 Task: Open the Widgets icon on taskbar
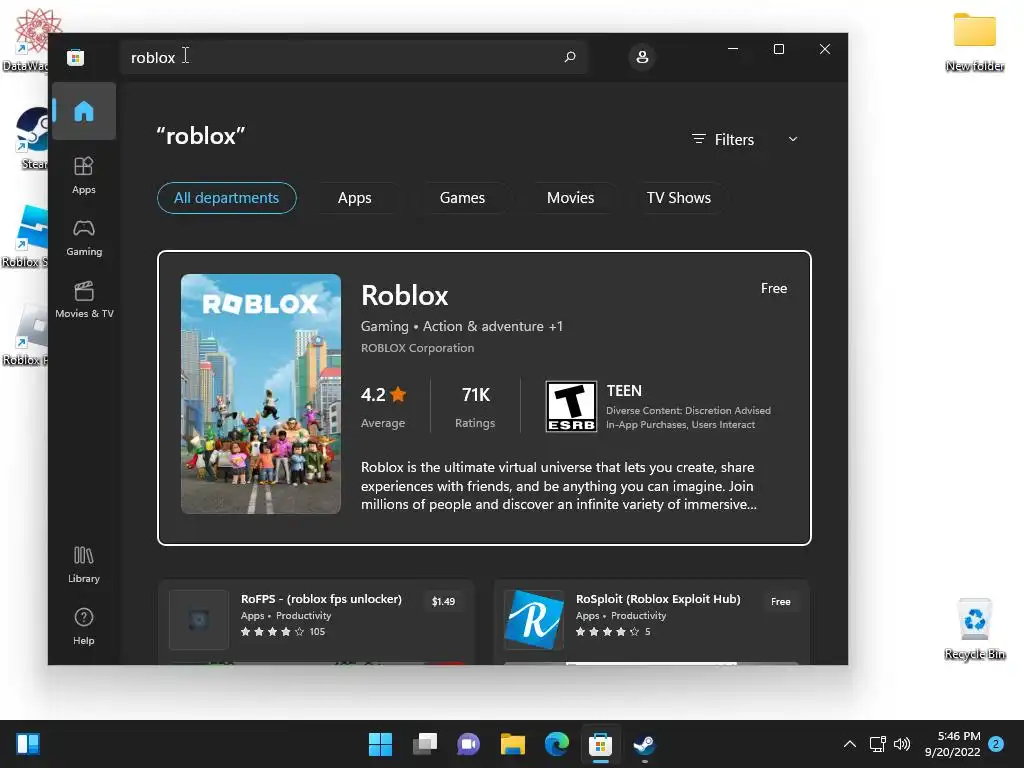(x=28, y=744)
